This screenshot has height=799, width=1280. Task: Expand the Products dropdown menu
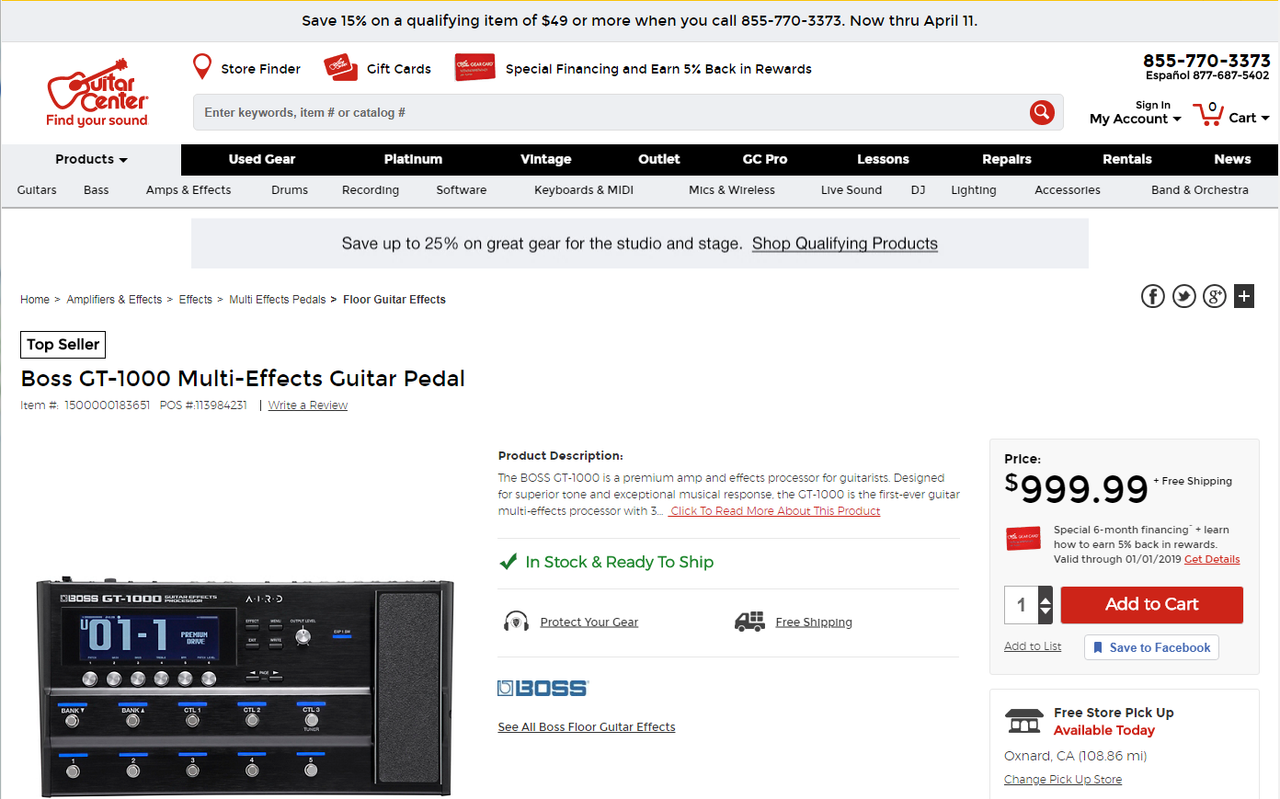point(91,159)
